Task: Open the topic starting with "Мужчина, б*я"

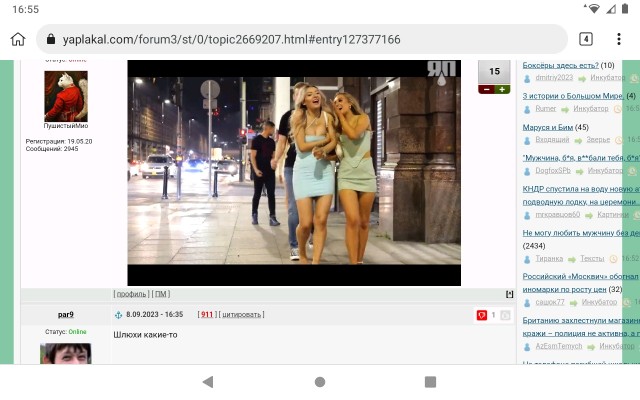Action: coord(581,158)
